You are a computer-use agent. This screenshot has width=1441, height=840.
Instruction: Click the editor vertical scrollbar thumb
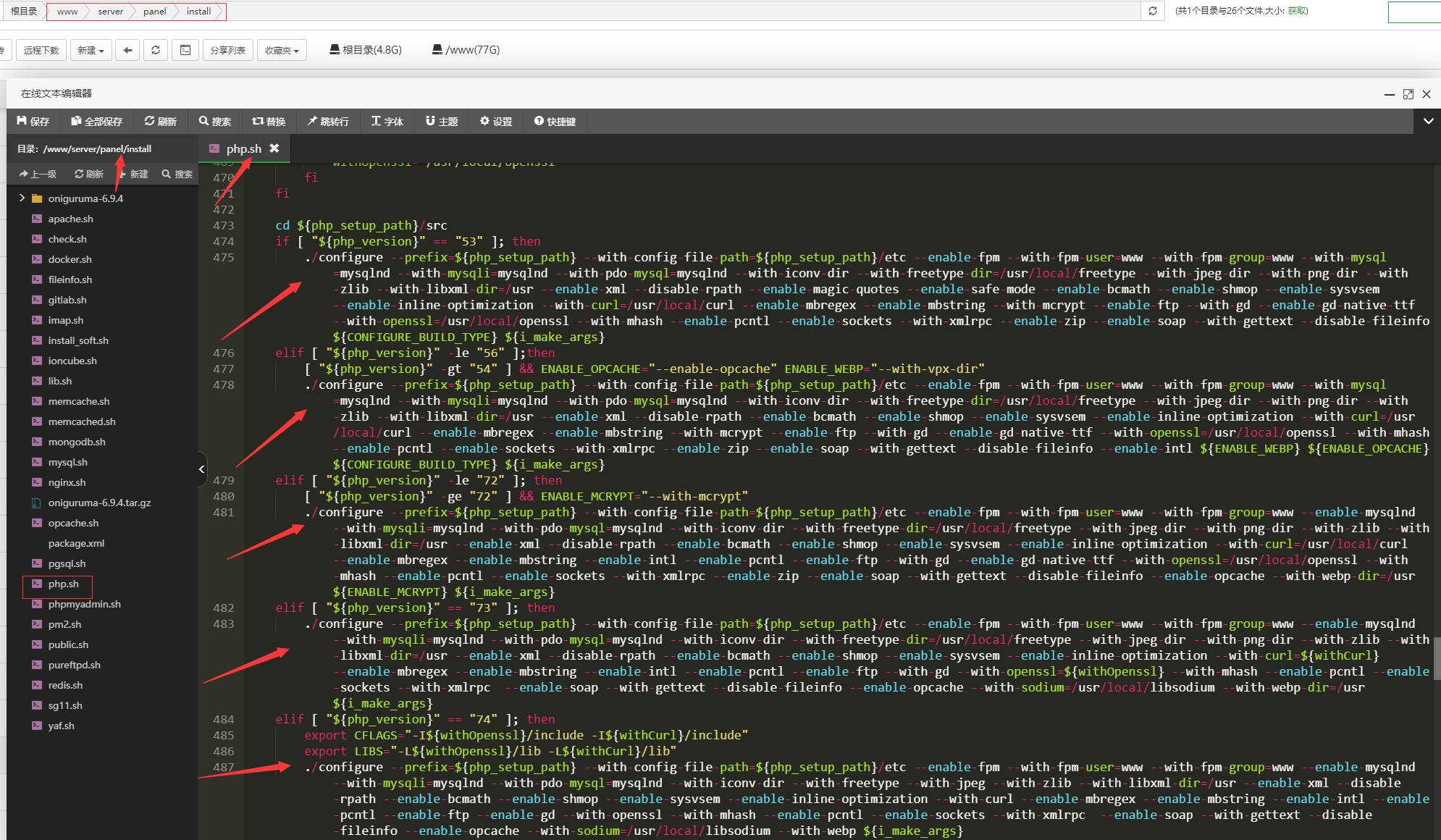(1437, 658)
